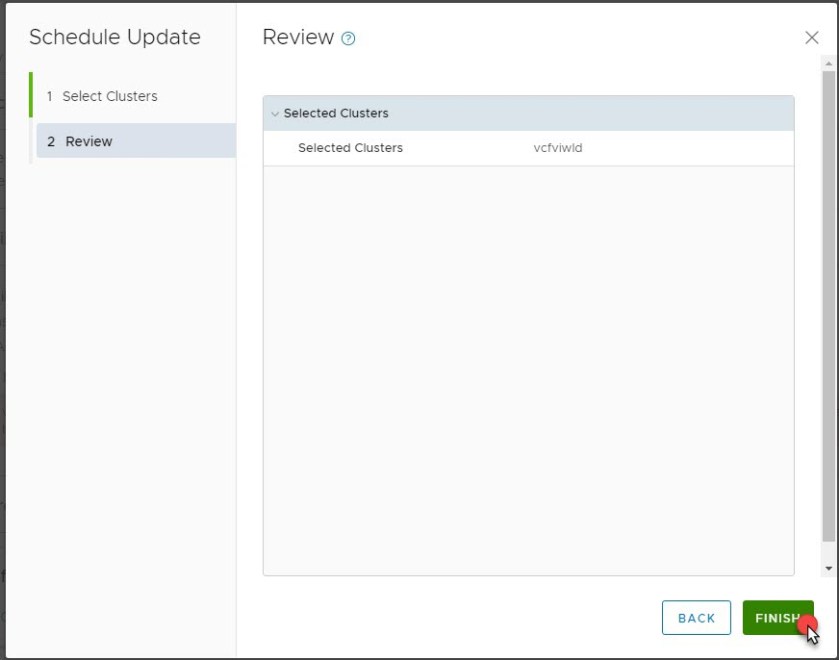
Task: Click the step number 2 in wizard
Action: 51,141
